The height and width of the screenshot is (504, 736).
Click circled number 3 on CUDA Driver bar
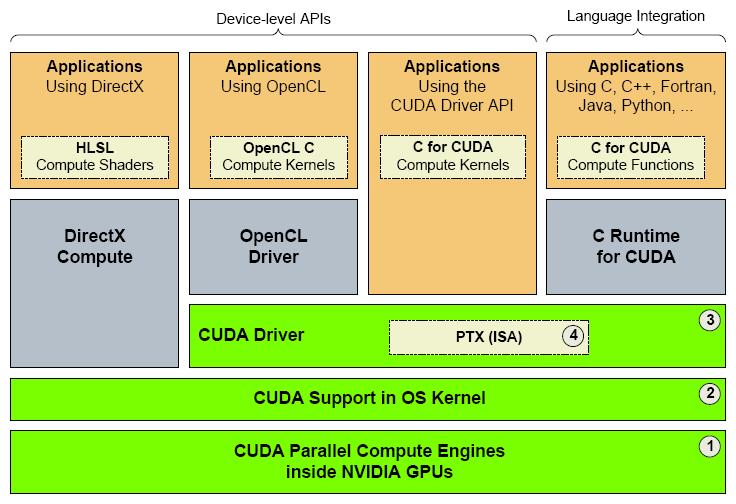[x=710, y=320]
